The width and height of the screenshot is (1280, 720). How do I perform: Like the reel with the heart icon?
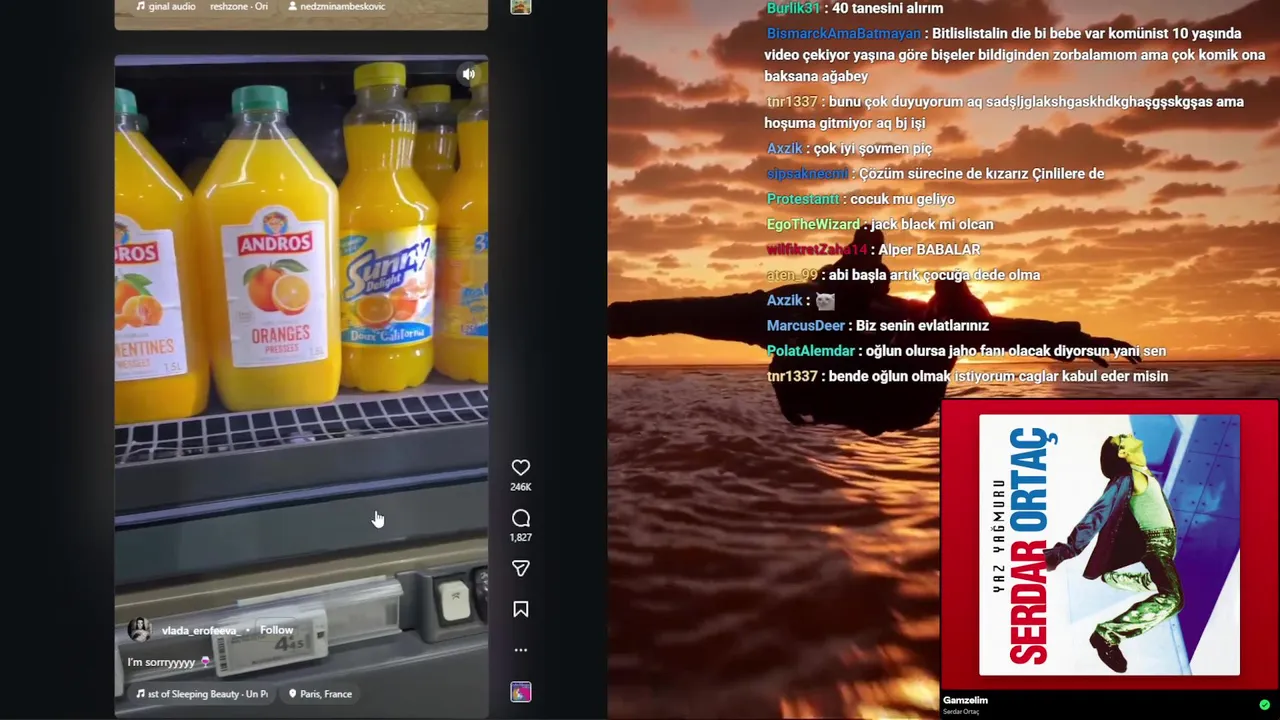[x=521, y=468]
